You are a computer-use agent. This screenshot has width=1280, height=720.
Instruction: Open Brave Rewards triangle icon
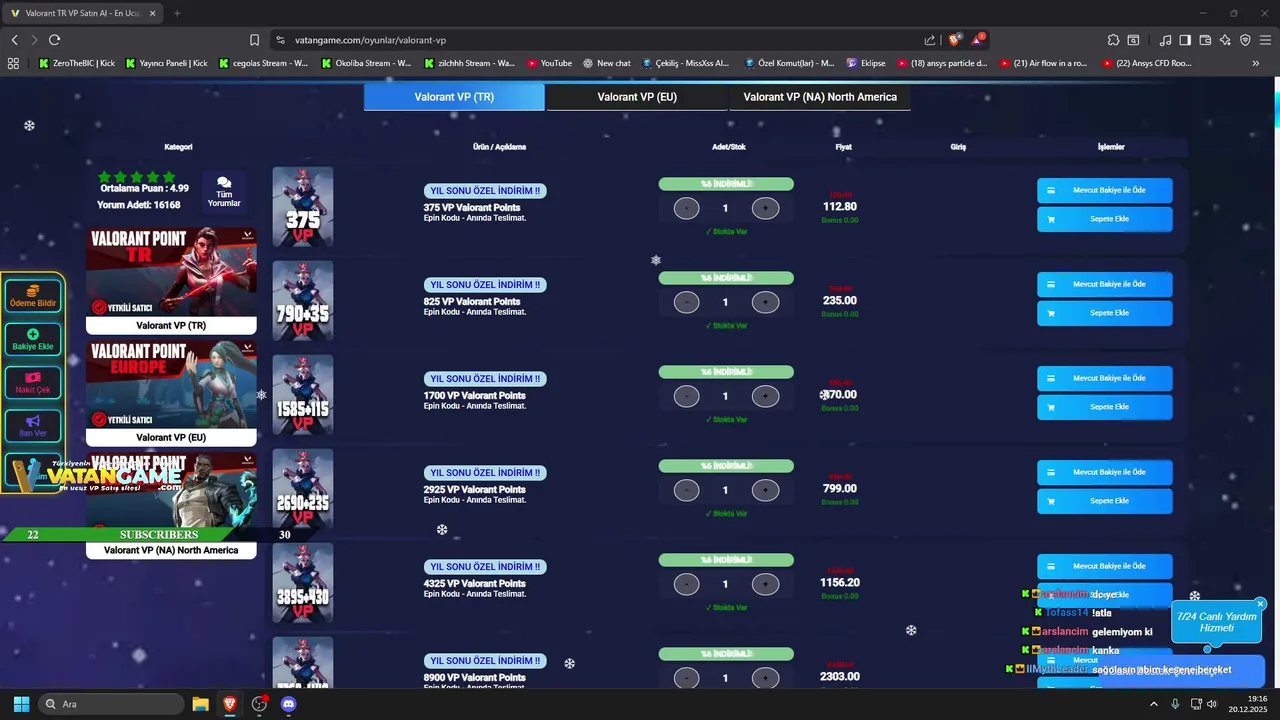pos(979,40)
